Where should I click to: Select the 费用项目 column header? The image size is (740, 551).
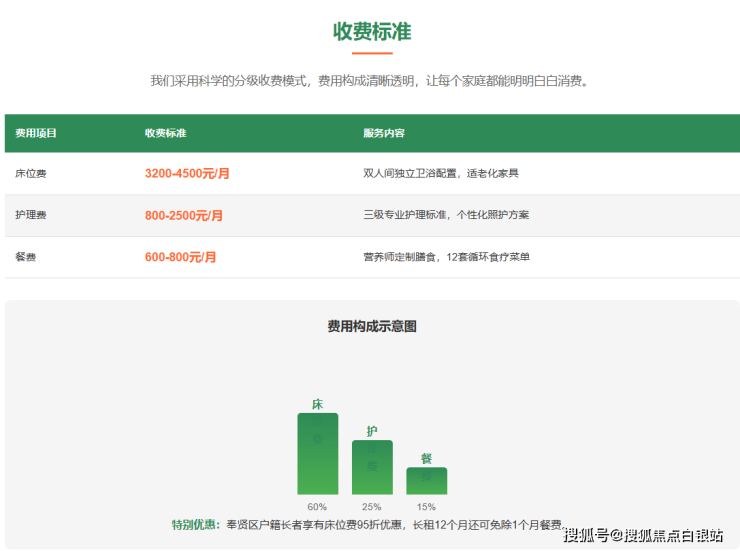pos(36,133)
